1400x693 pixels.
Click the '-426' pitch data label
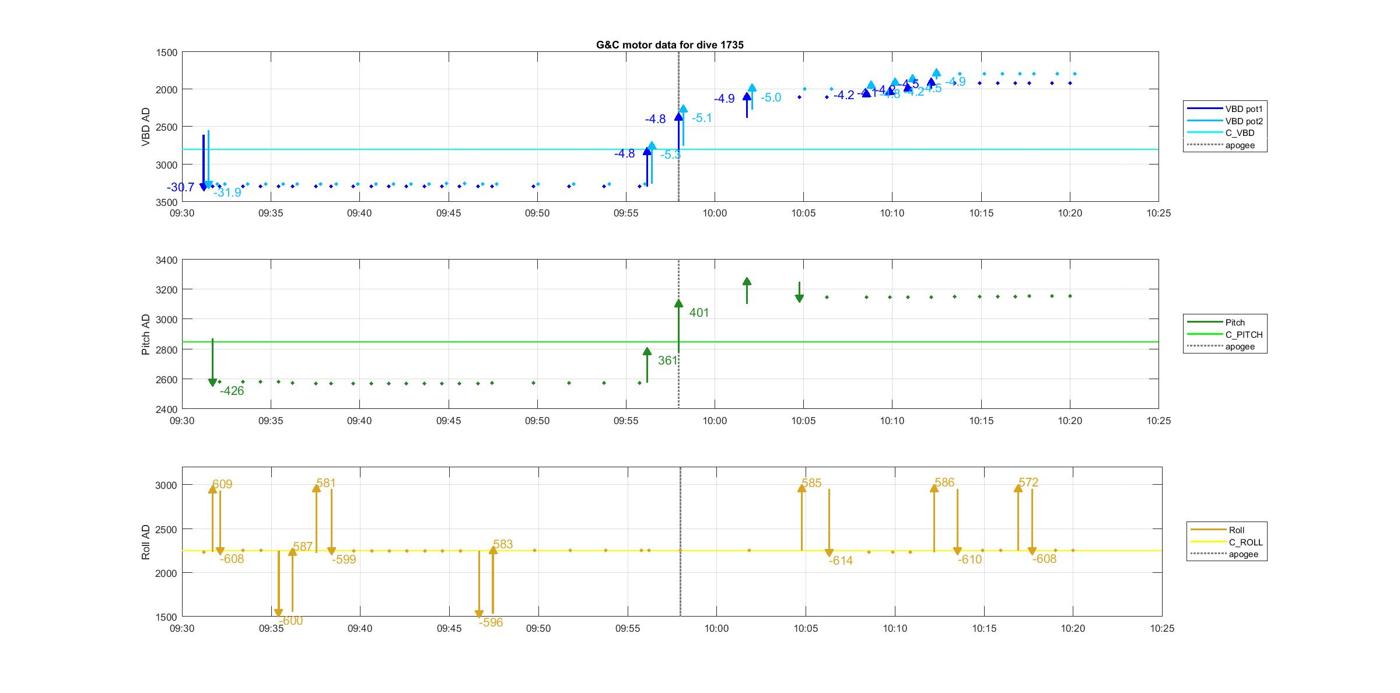click(x=232, y=391)
